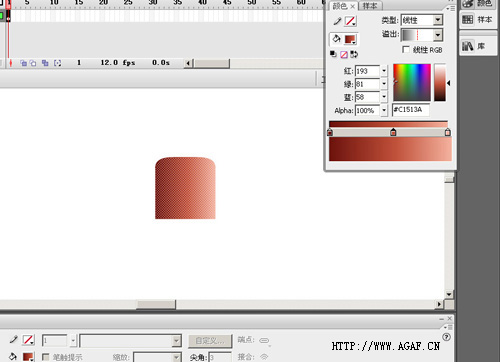Click the stroke height field in Properties
The height and width of the screenshot is (362, 500).
tap(55, 341)
